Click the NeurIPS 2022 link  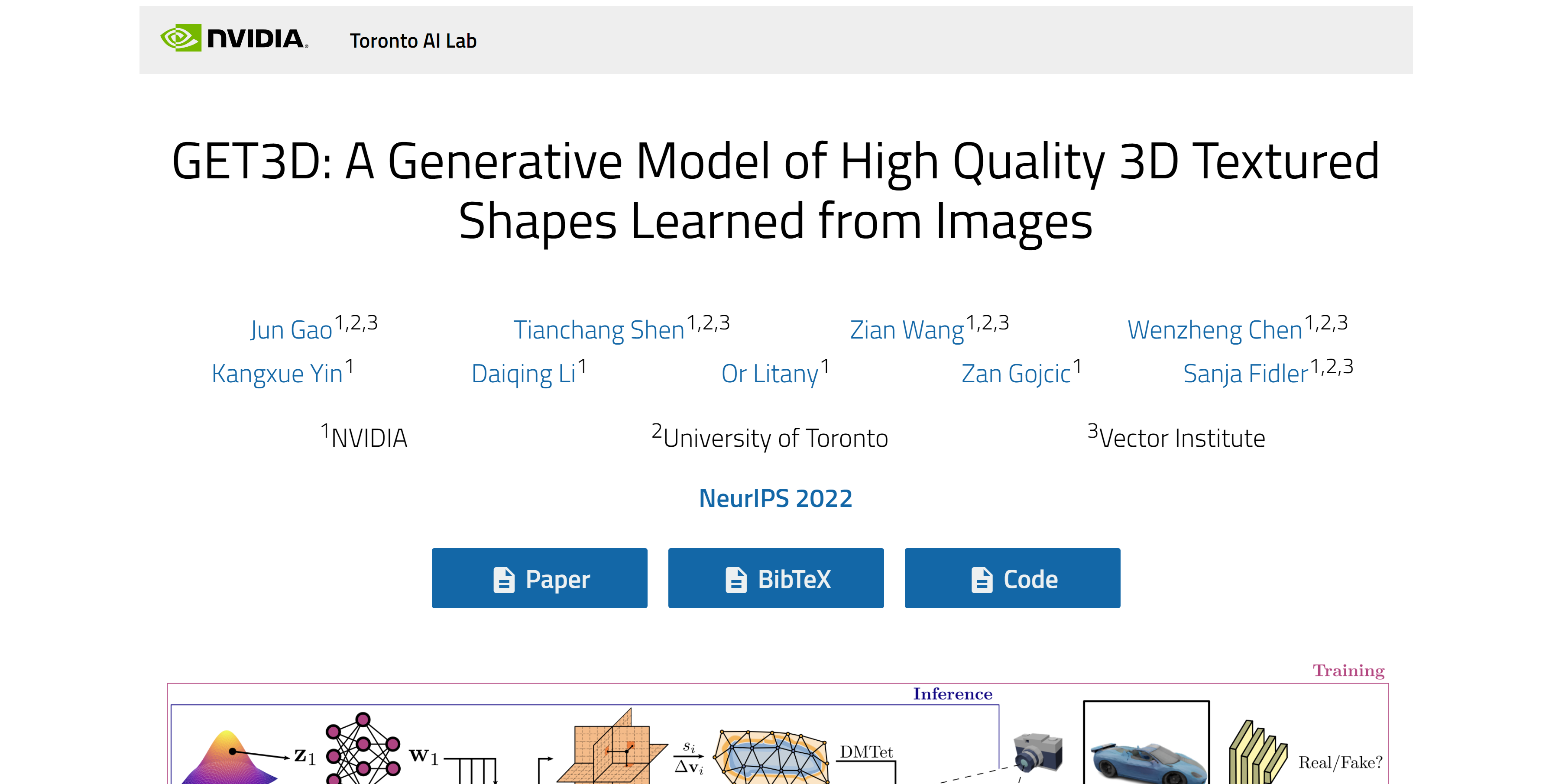click(776, 497)
